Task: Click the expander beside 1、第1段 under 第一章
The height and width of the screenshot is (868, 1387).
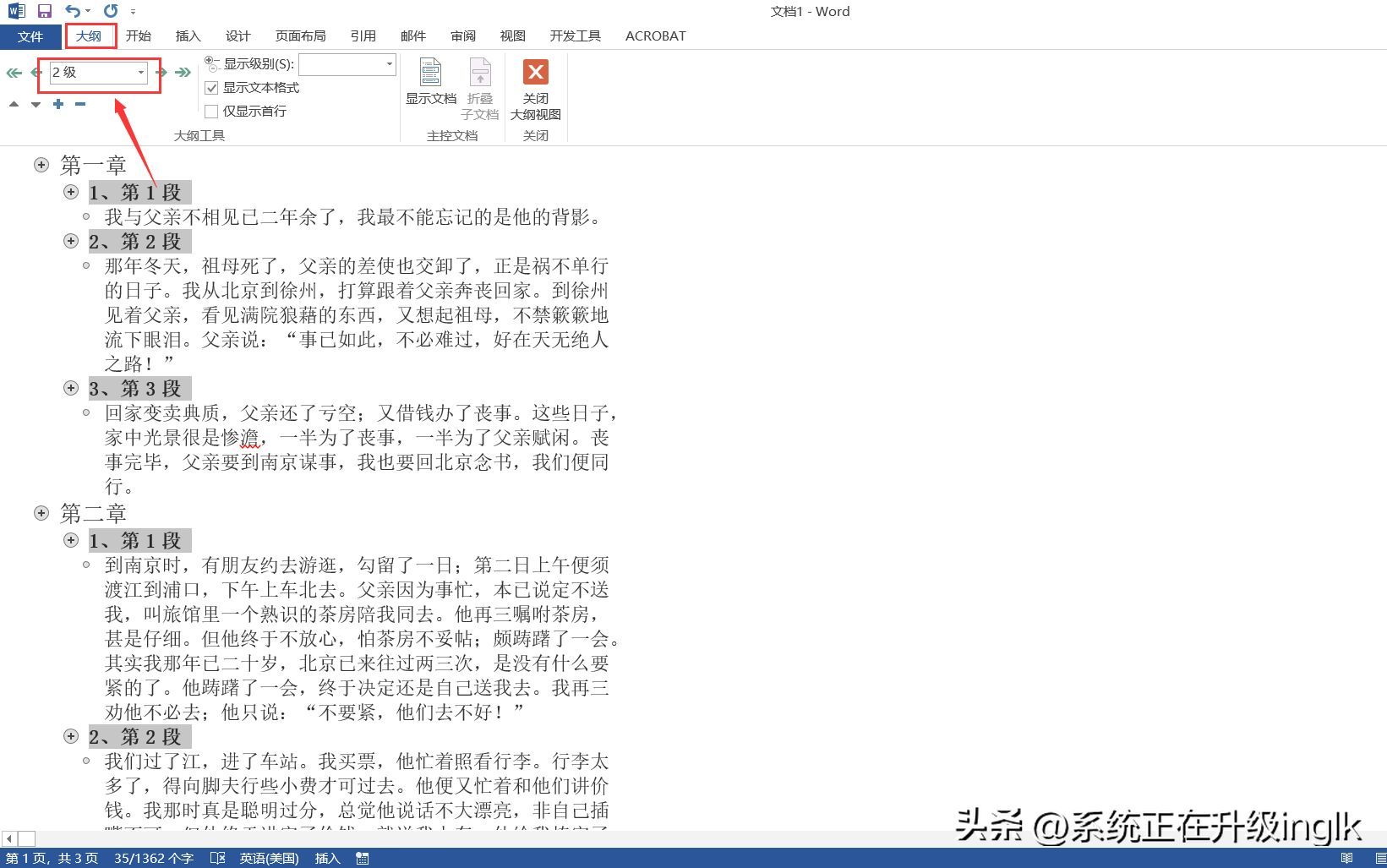Action: pyautogui.click(x=71, y=192)
